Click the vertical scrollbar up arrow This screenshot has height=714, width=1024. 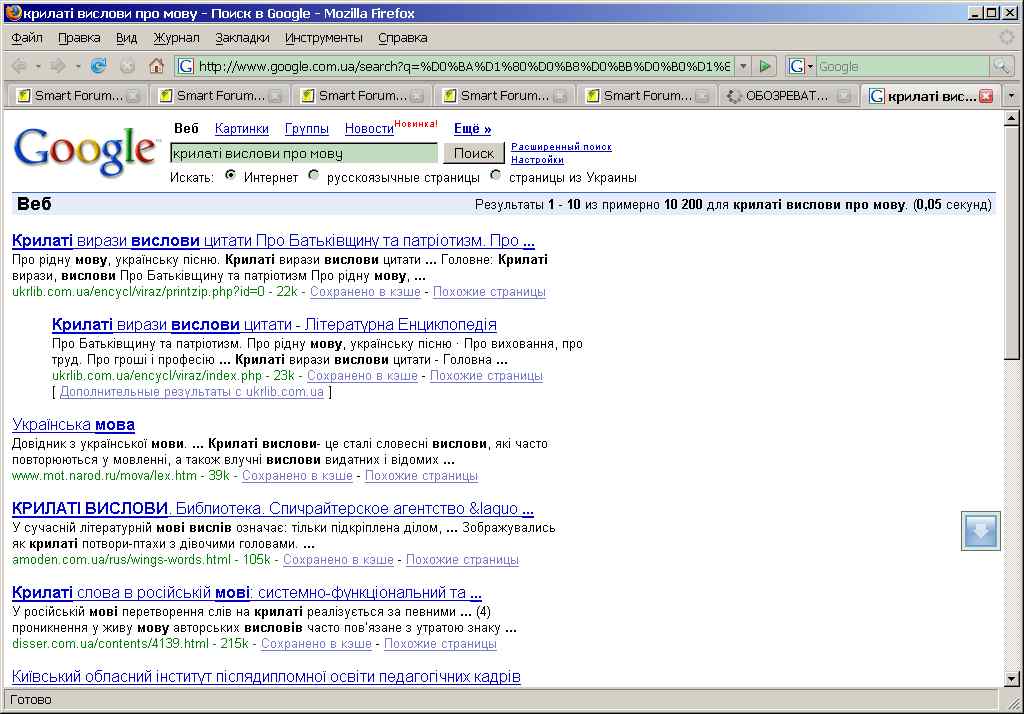1011,118
